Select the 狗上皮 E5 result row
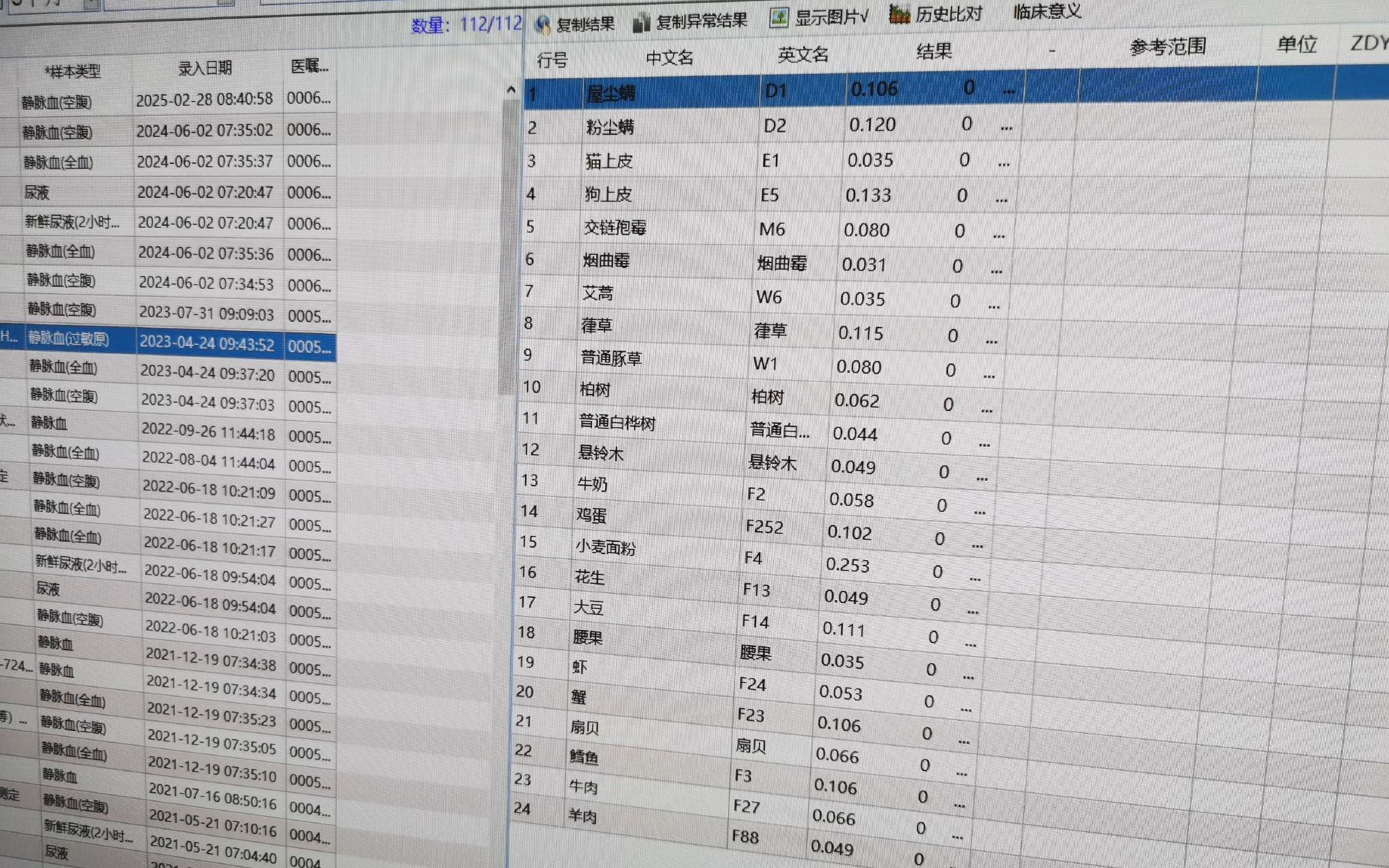This screenshot has width=1389, height=868. coord(608,195)
